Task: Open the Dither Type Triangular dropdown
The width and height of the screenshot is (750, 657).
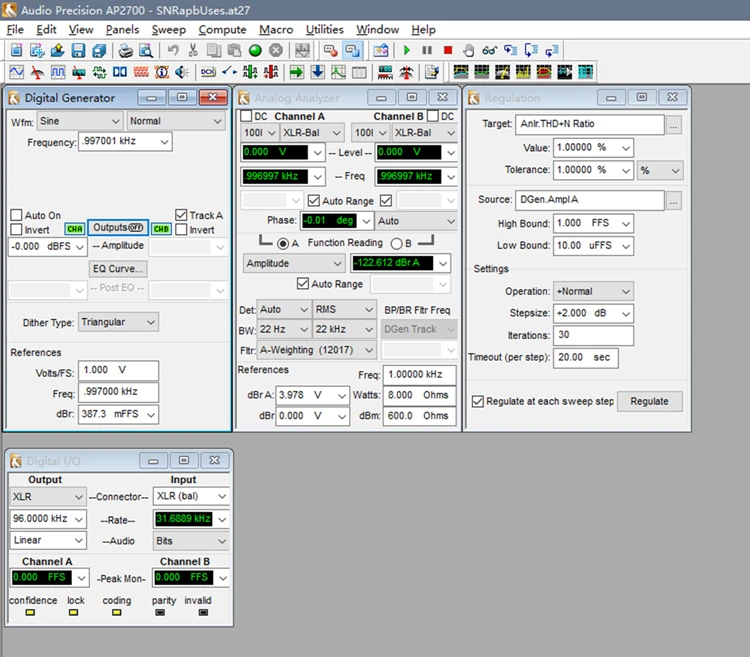Action: point(118,322)
